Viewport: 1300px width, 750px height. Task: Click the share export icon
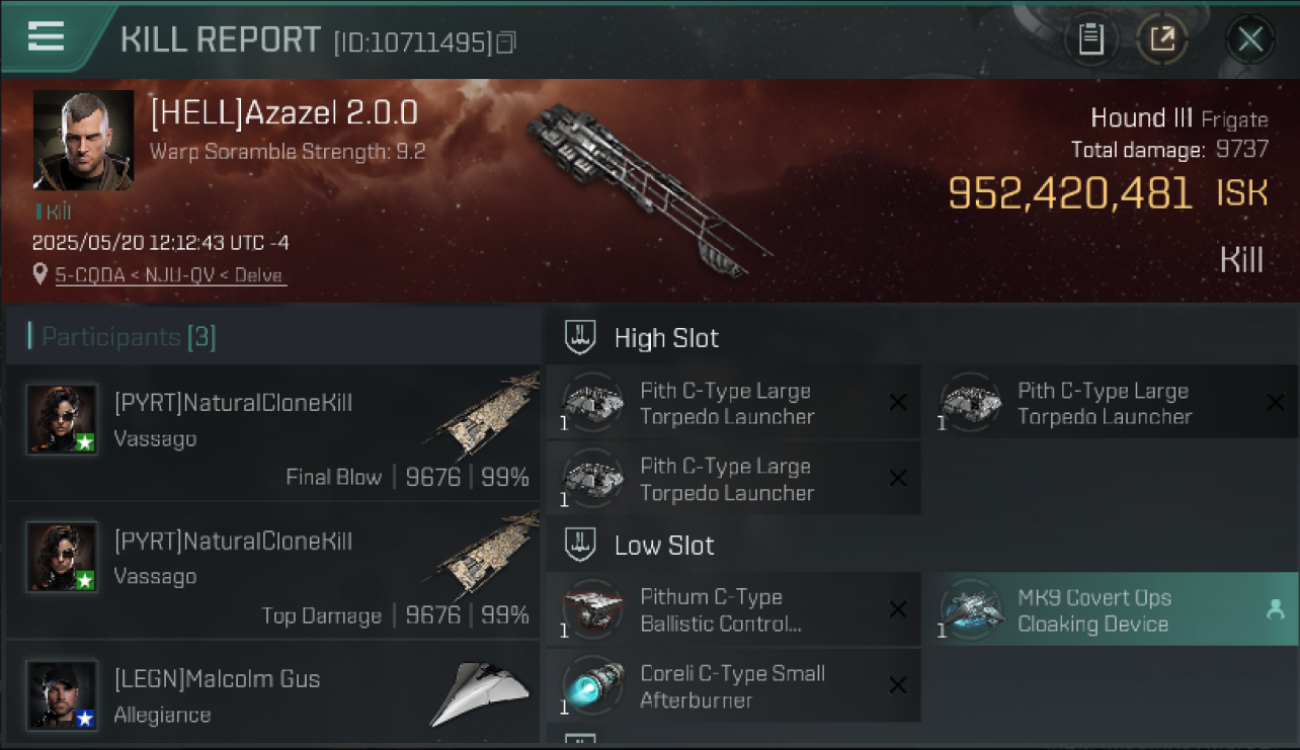[x=1162, y=40]
